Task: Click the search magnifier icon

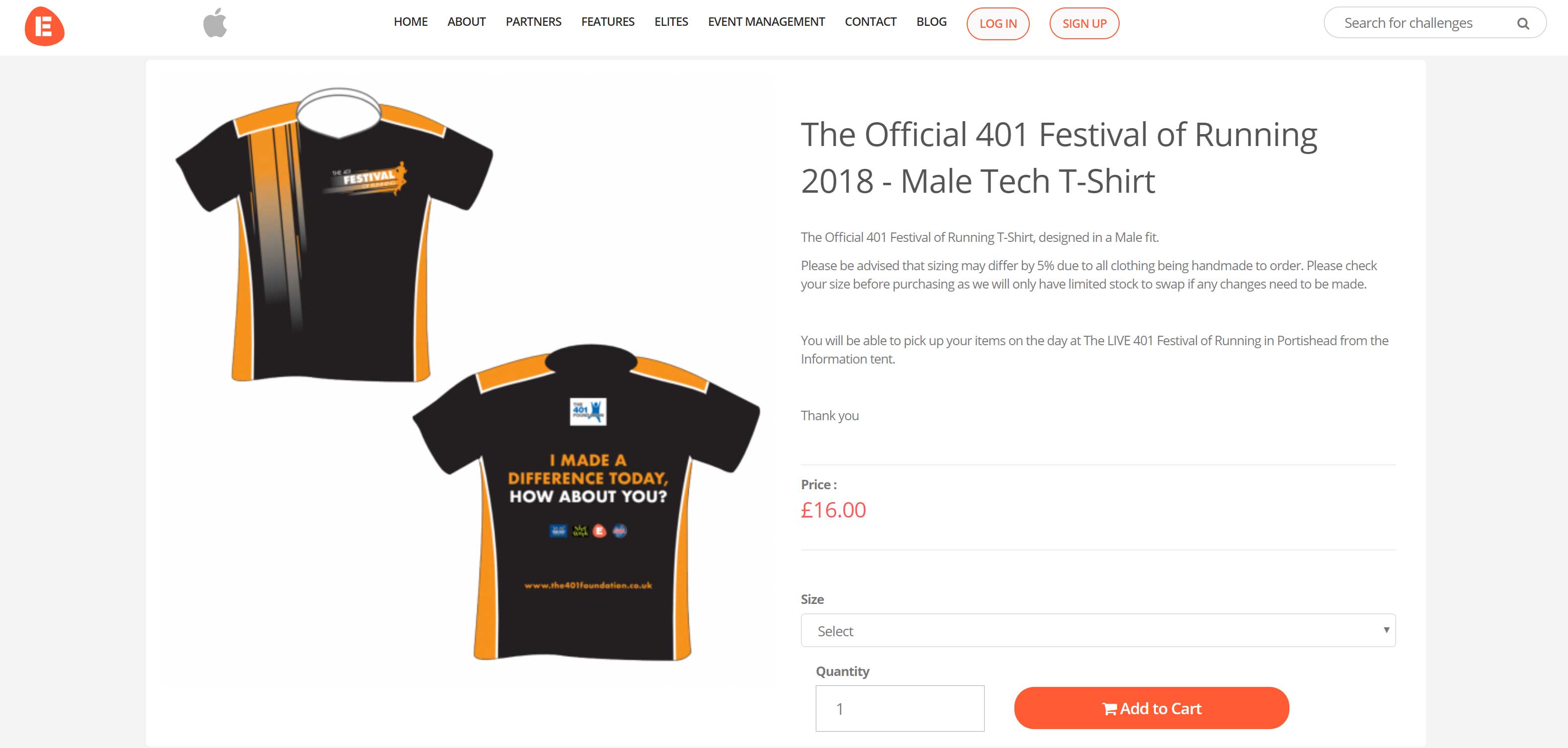Action: coord(1522,24)
